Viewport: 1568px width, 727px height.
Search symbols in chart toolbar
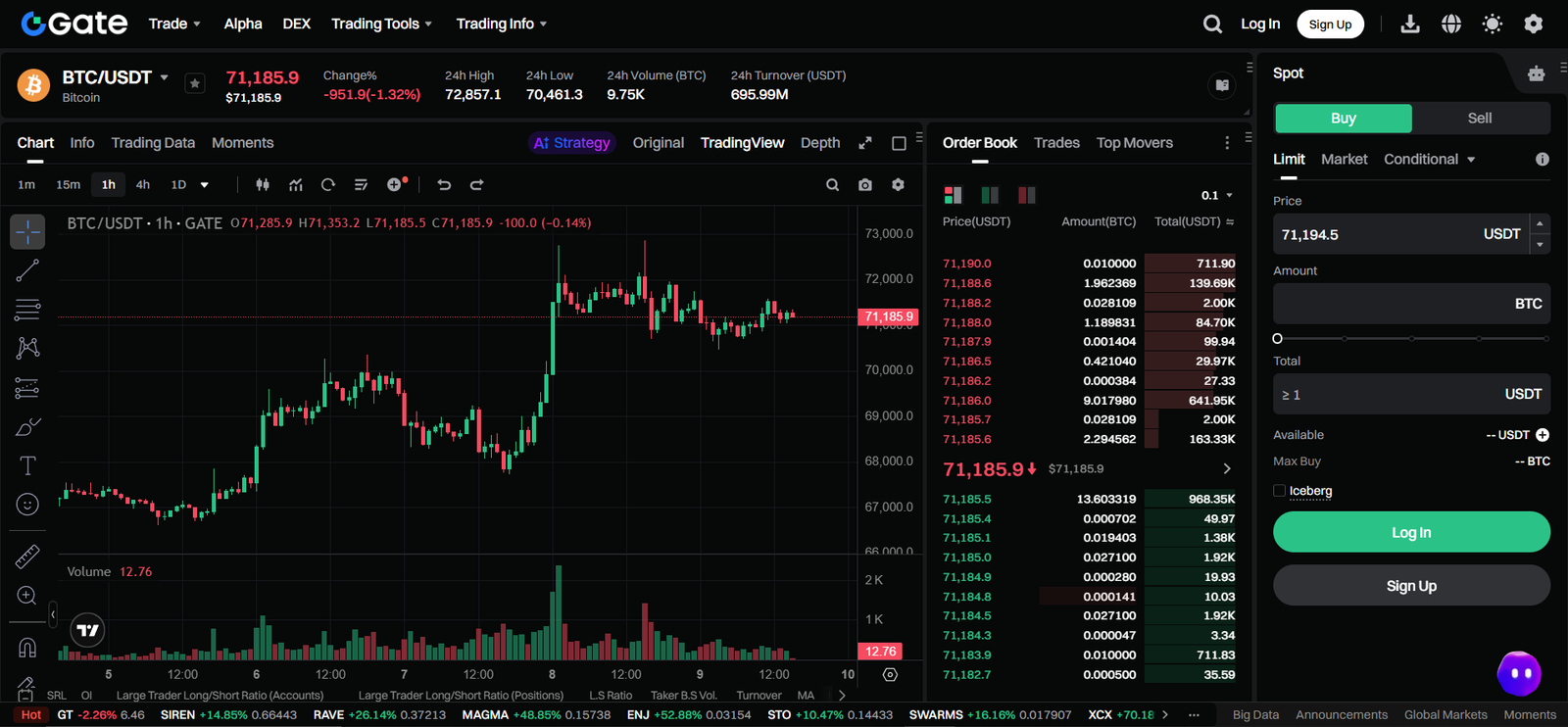tap(832, 184)
